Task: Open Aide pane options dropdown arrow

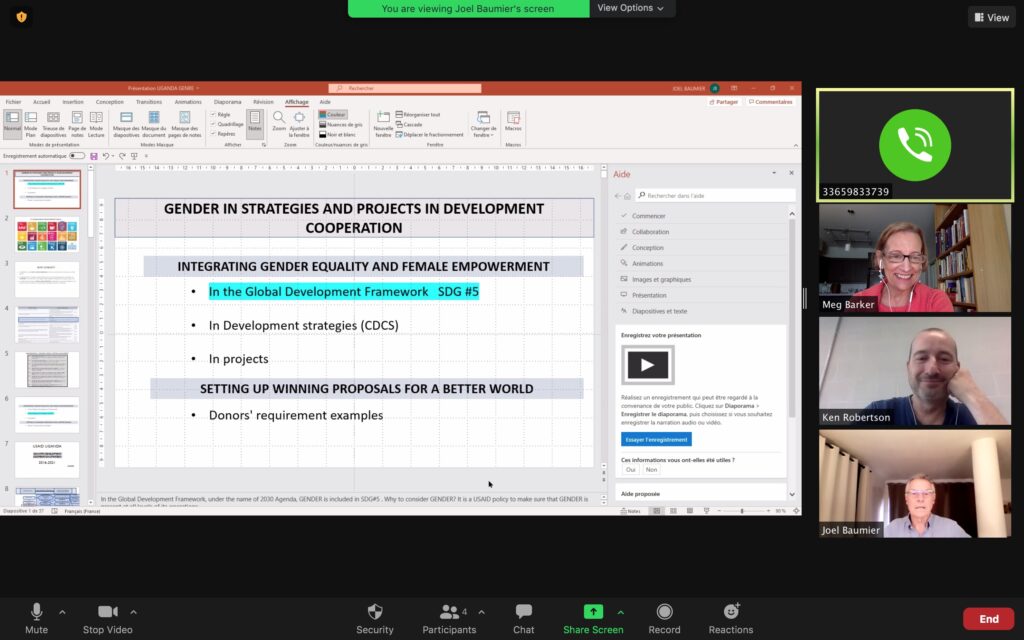Action: pos(774,173)
